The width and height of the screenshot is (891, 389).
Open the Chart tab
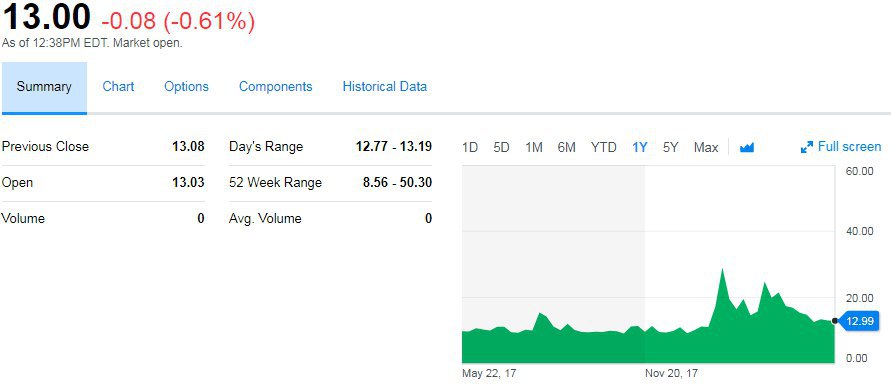click(x=118, y=87)
